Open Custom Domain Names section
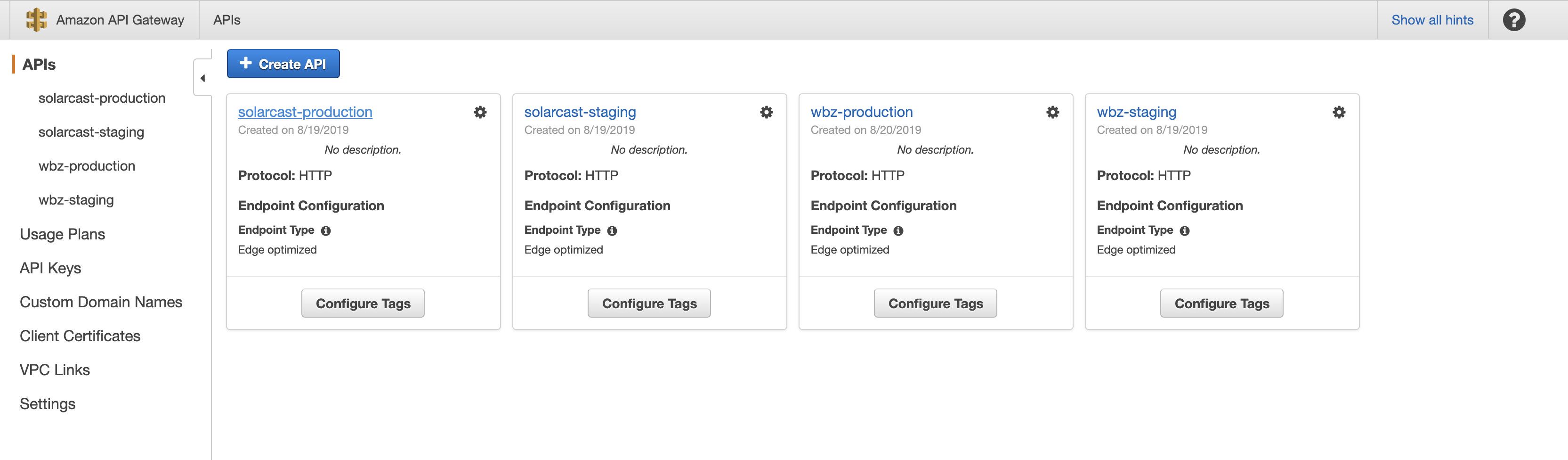The width and height of the screenshot is (1568, 460). 100,302
